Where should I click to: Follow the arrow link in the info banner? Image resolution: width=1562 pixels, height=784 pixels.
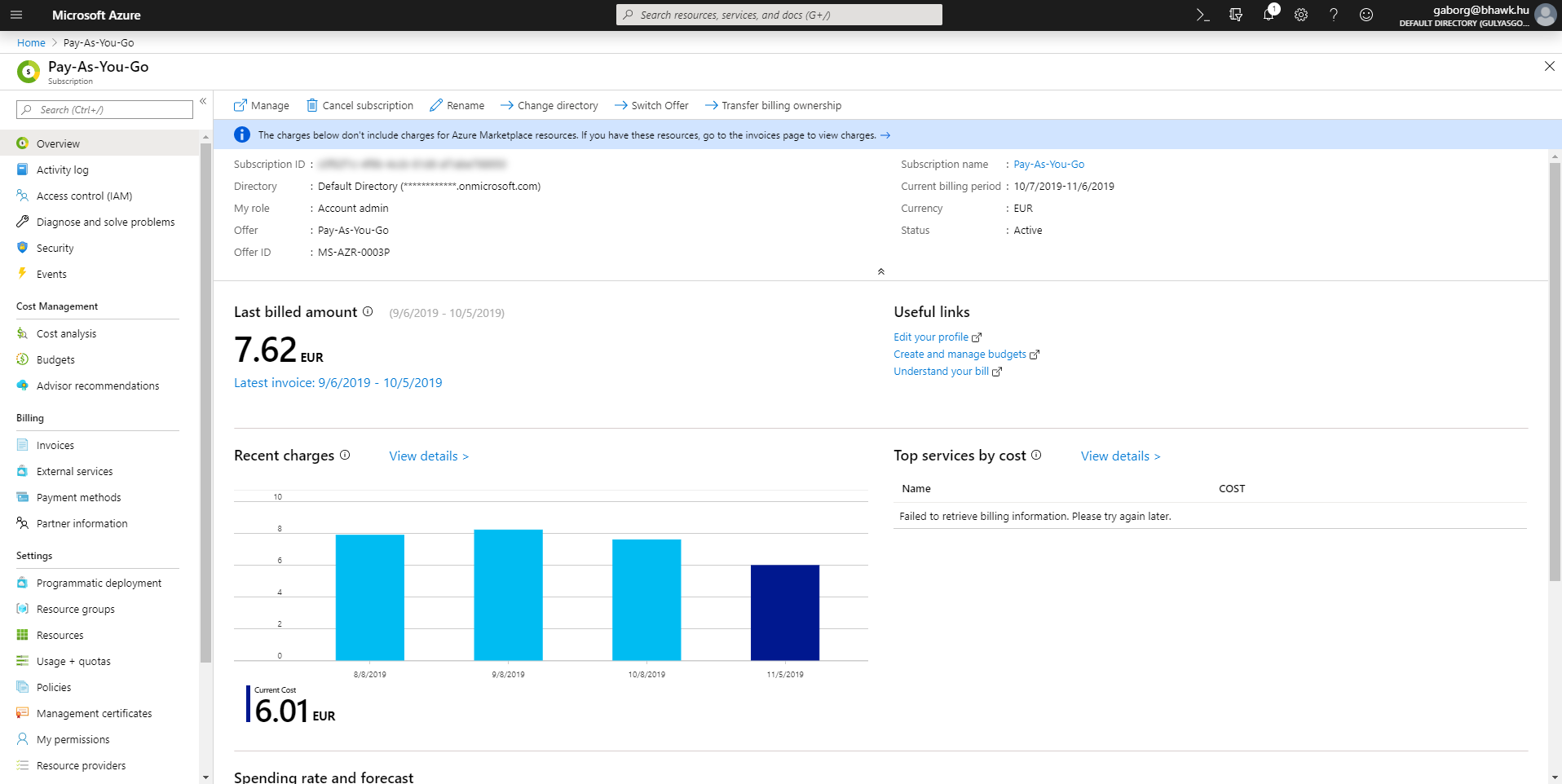point(885,135)
